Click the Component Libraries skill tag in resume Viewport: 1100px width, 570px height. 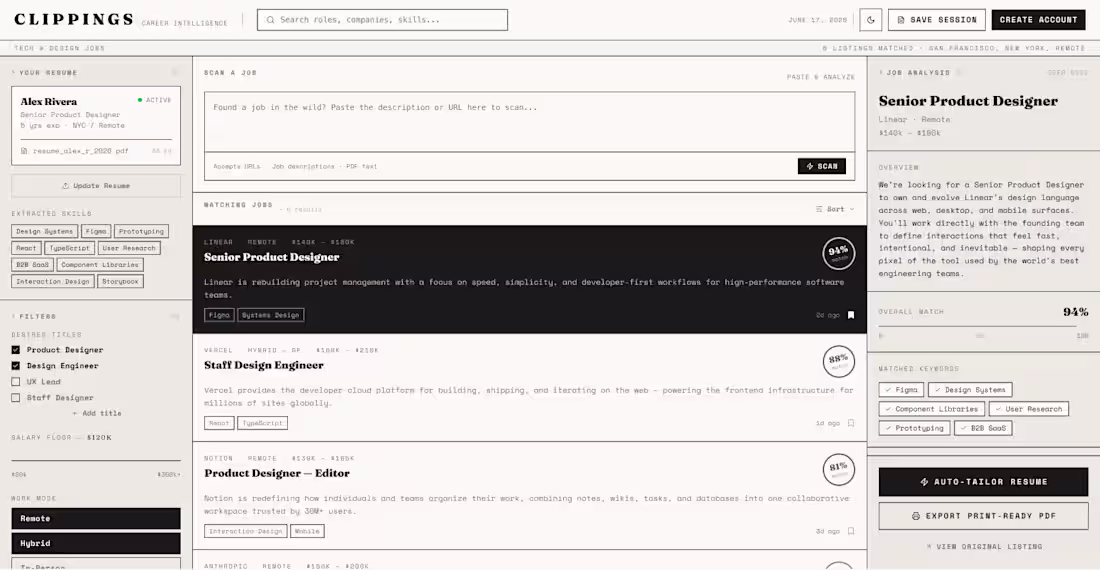[x=100, y=265]
